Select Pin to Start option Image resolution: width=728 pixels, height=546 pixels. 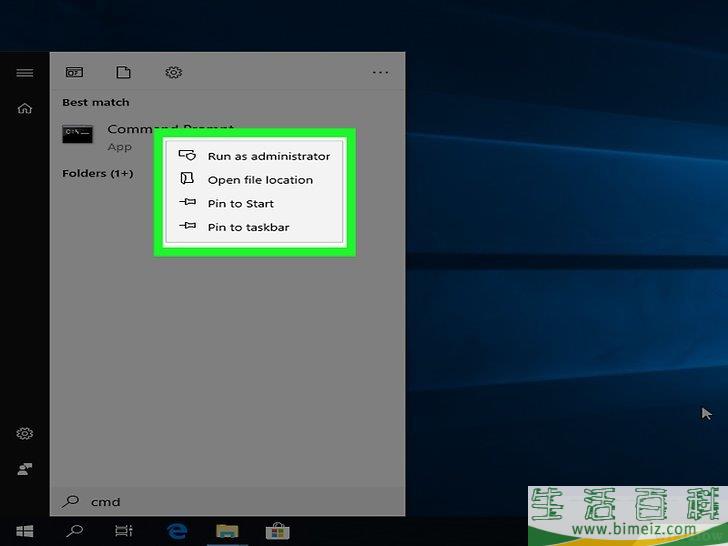point(240,204)
